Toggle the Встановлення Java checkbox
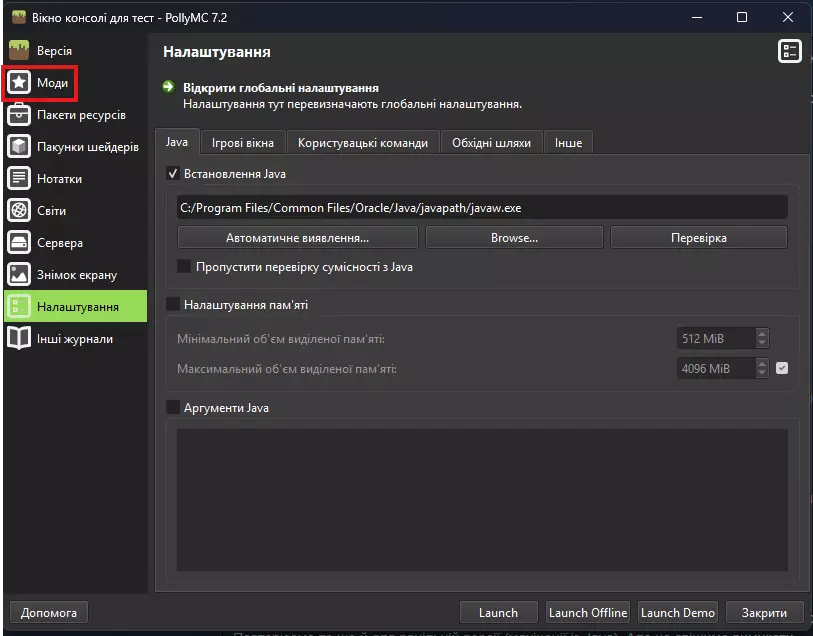Image resolution: width=813 pixels, height=636 pixels. pyautogui.click(x=173, y=174)
